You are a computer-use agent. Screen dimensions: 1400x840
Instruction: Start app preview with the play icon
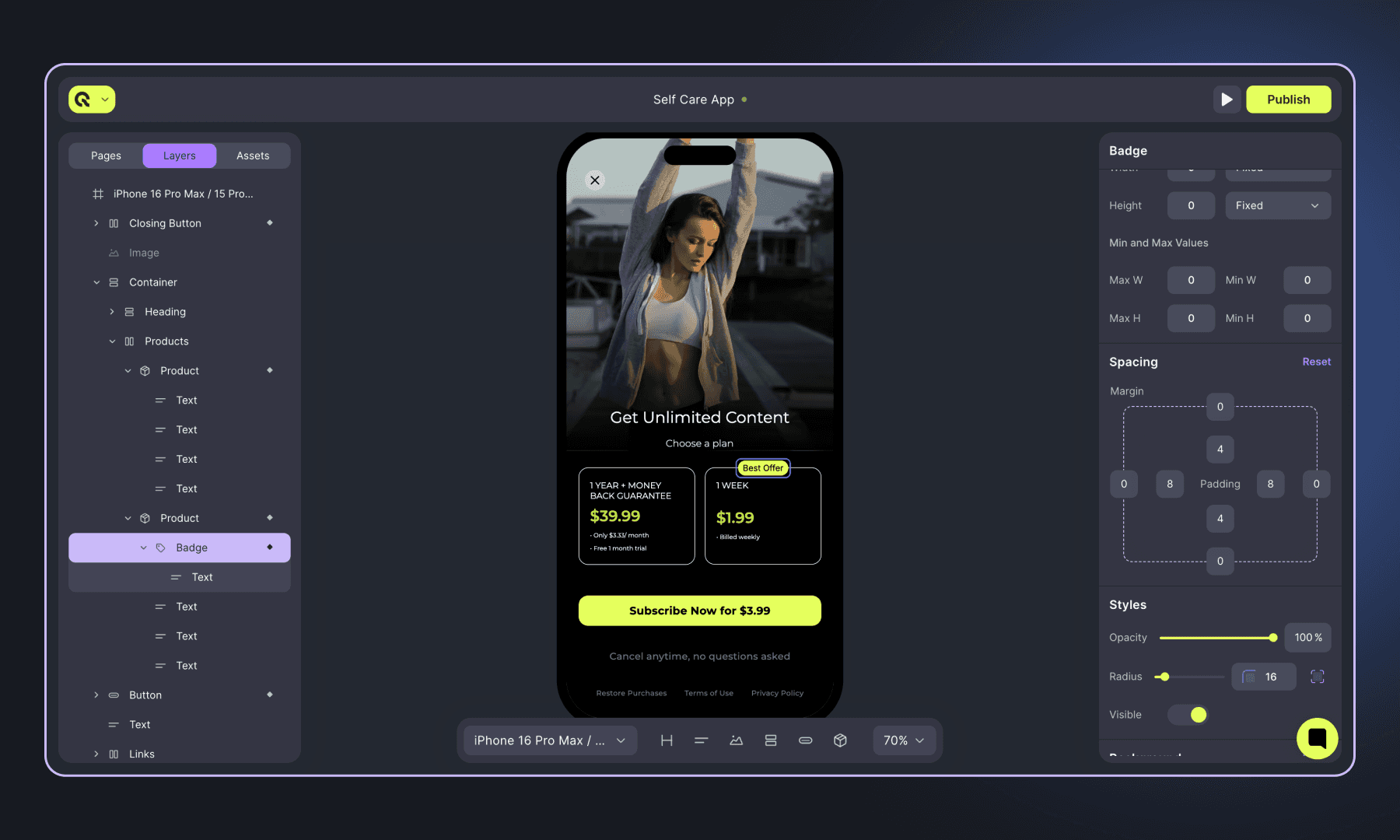[x=1227, y=99]
